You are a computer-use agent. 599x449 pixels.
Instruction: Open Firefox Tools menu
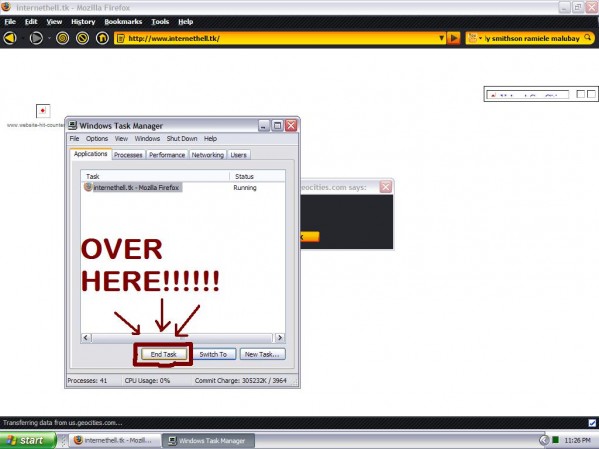pyautogui.click(x=160, y=22)
